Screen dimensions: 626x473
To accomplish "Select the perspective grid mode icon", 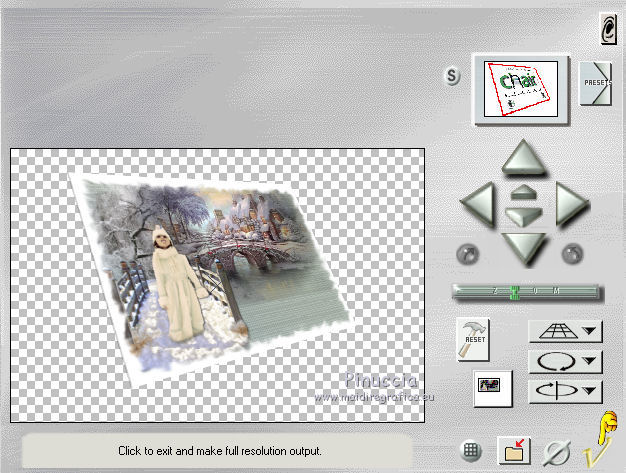I will (x=557, y=331).
